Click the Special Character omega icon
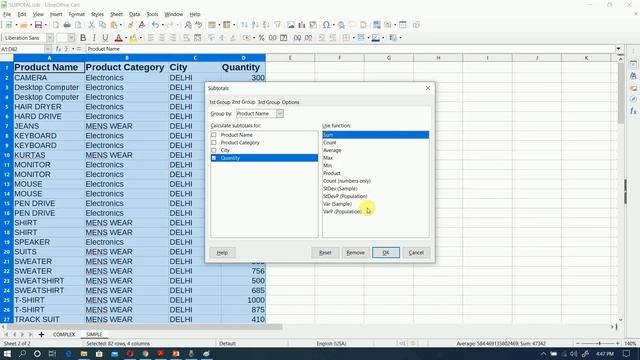This screenshot has width=640, height=360. [x=326, y=25]
